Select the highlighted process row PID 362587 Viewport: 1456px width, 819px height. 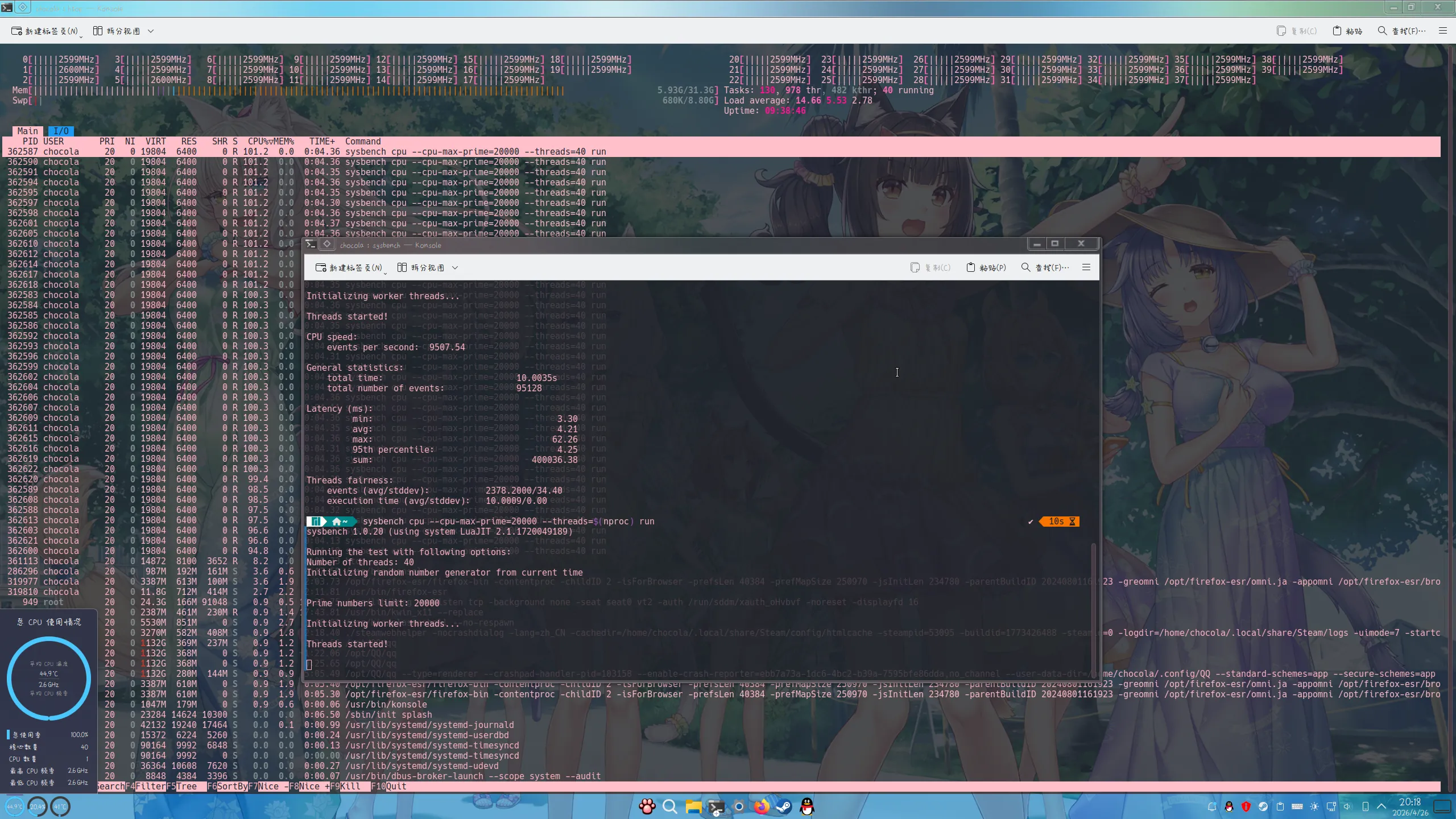(721, 152)
